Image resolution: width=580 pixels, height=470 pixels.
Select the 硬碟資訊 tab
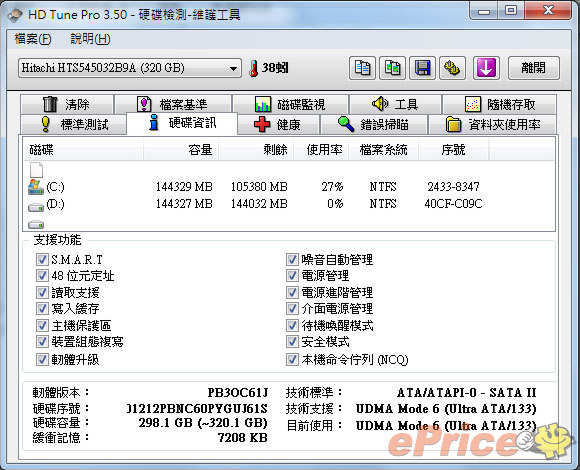tap(182, 123)
